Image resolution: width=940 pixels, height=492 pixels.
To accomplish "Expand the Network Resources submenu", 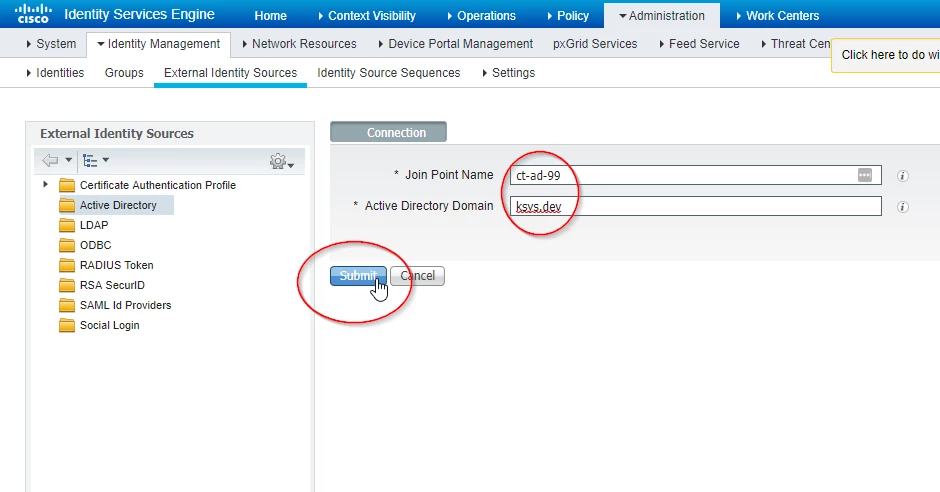I will coord(299,44).
